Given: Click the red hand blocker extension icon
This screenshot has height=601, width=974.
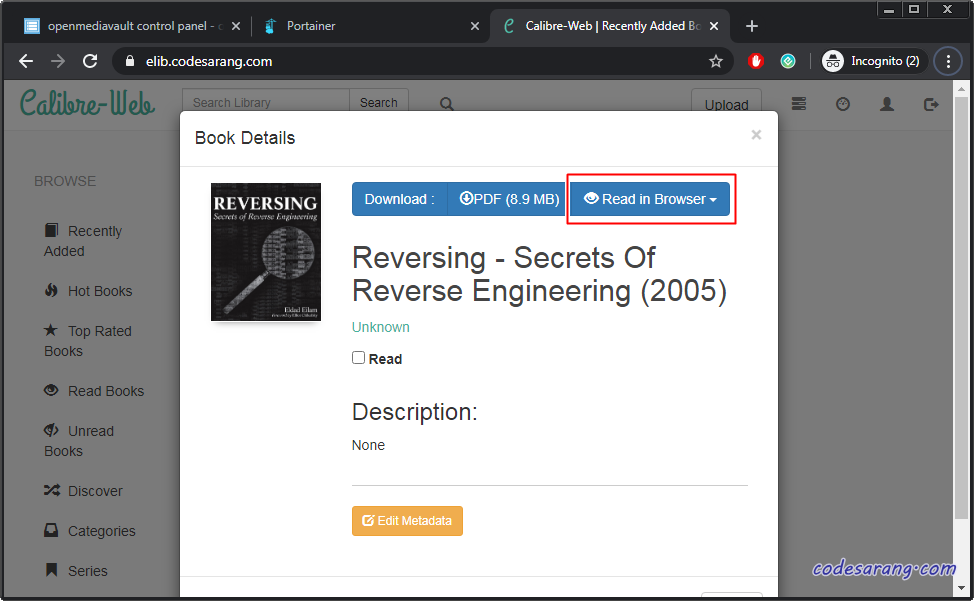Looking at the screenshot, I should click(755, 61).
